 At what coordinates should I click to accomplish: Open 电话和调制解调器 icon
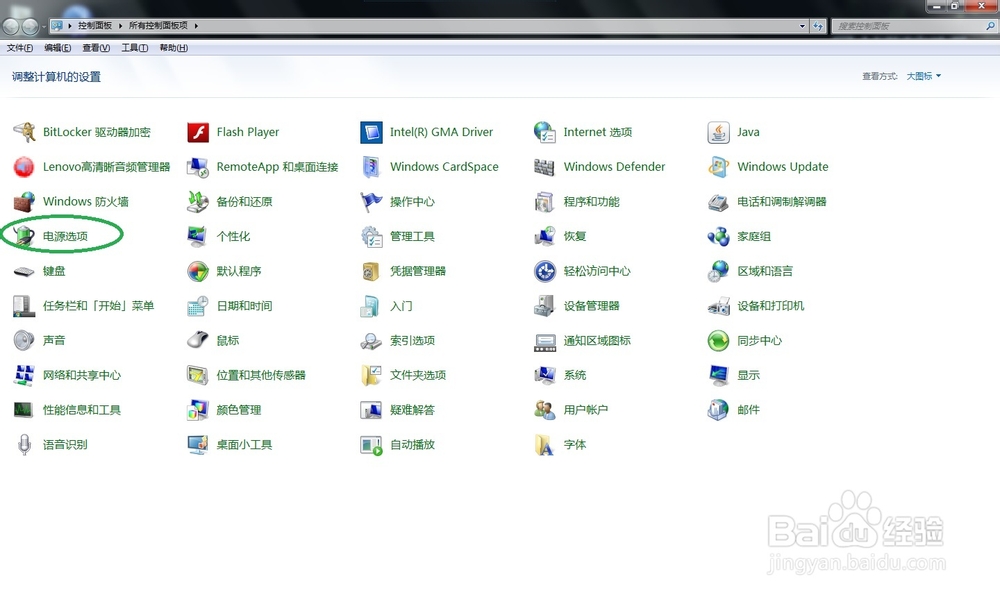coord(718,202)
